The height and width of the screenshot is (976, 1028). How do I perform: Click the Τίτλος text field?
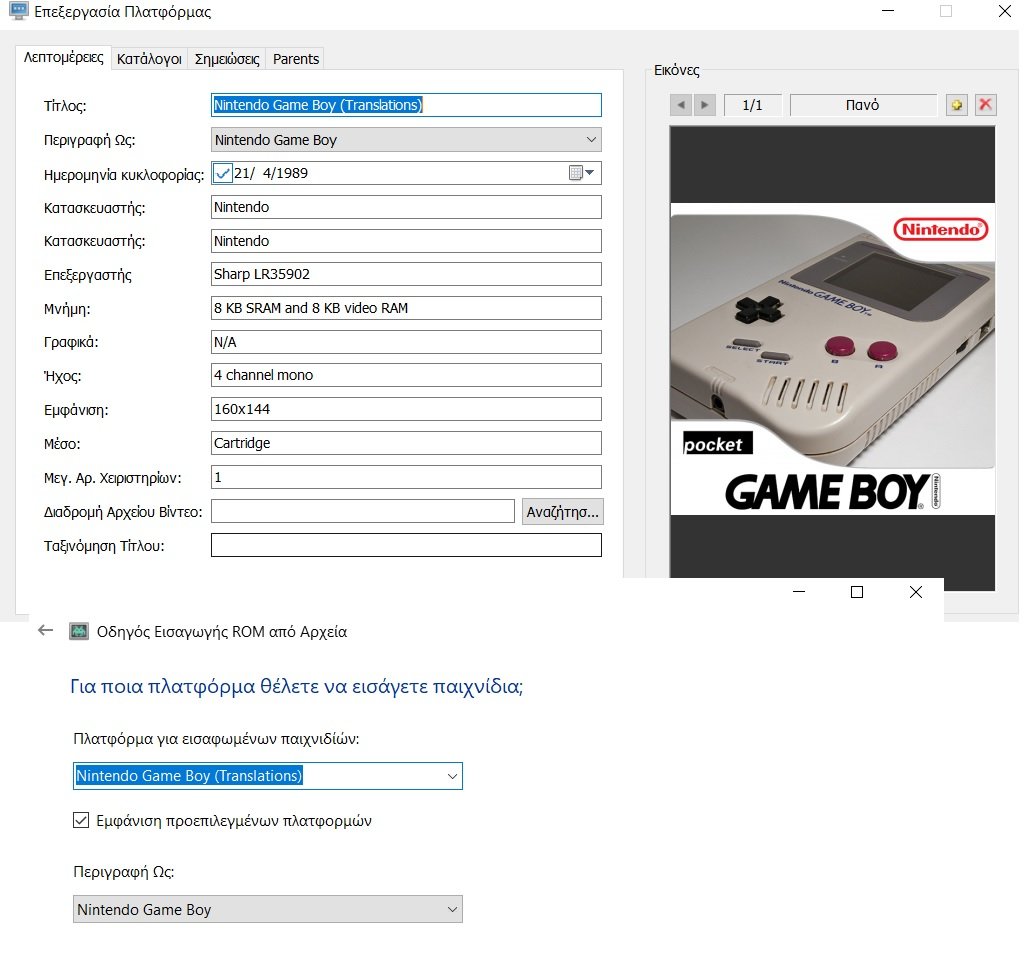(406, 105)
